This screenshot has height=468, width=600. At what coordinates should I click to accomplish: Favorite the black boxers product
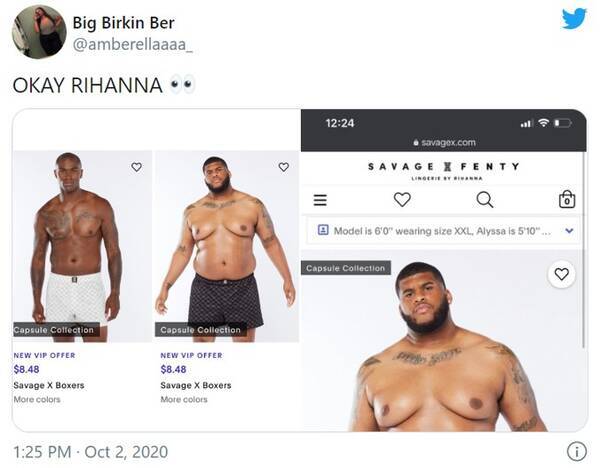283,167
